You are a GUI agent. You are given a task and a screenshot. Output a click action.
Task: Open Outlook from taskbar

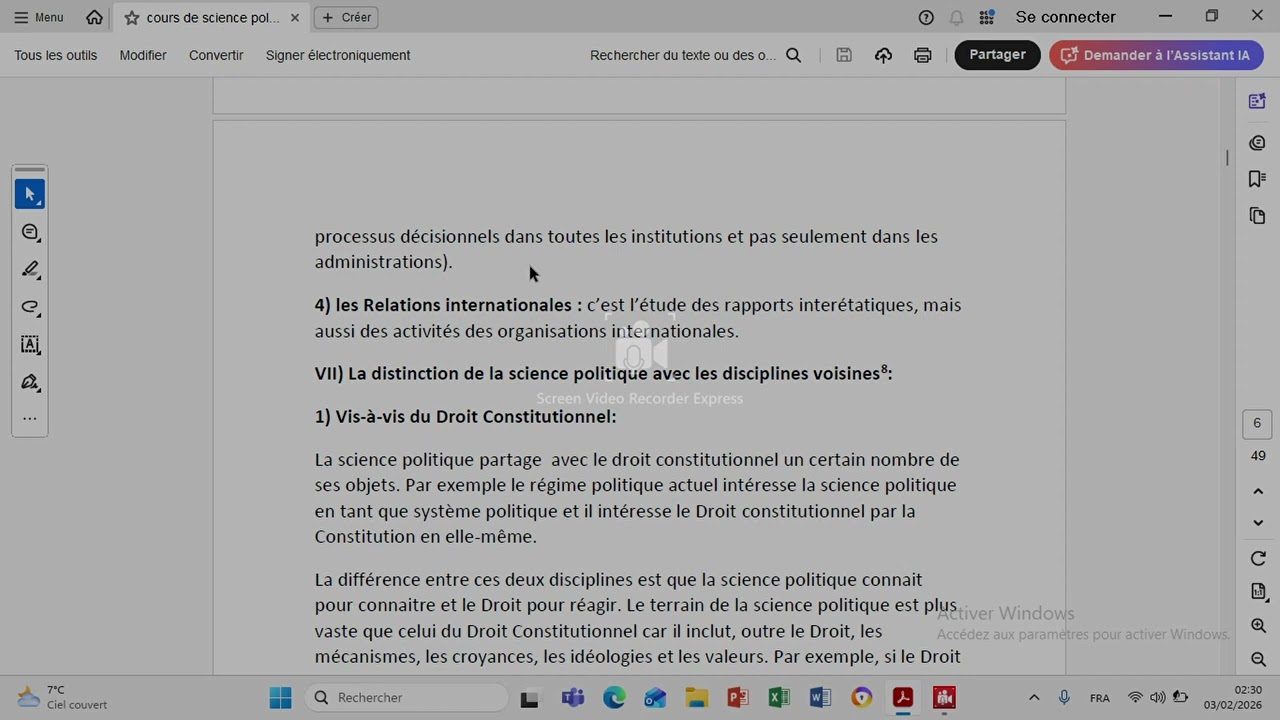pyautogui.click(x=655, y=697)
